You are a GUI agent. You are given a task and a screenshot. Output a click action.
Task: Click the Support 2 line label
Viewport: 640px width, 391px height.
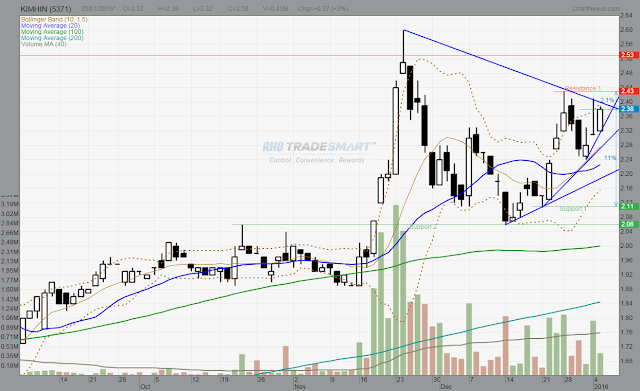pyautogui.click(x=423, y=227)
